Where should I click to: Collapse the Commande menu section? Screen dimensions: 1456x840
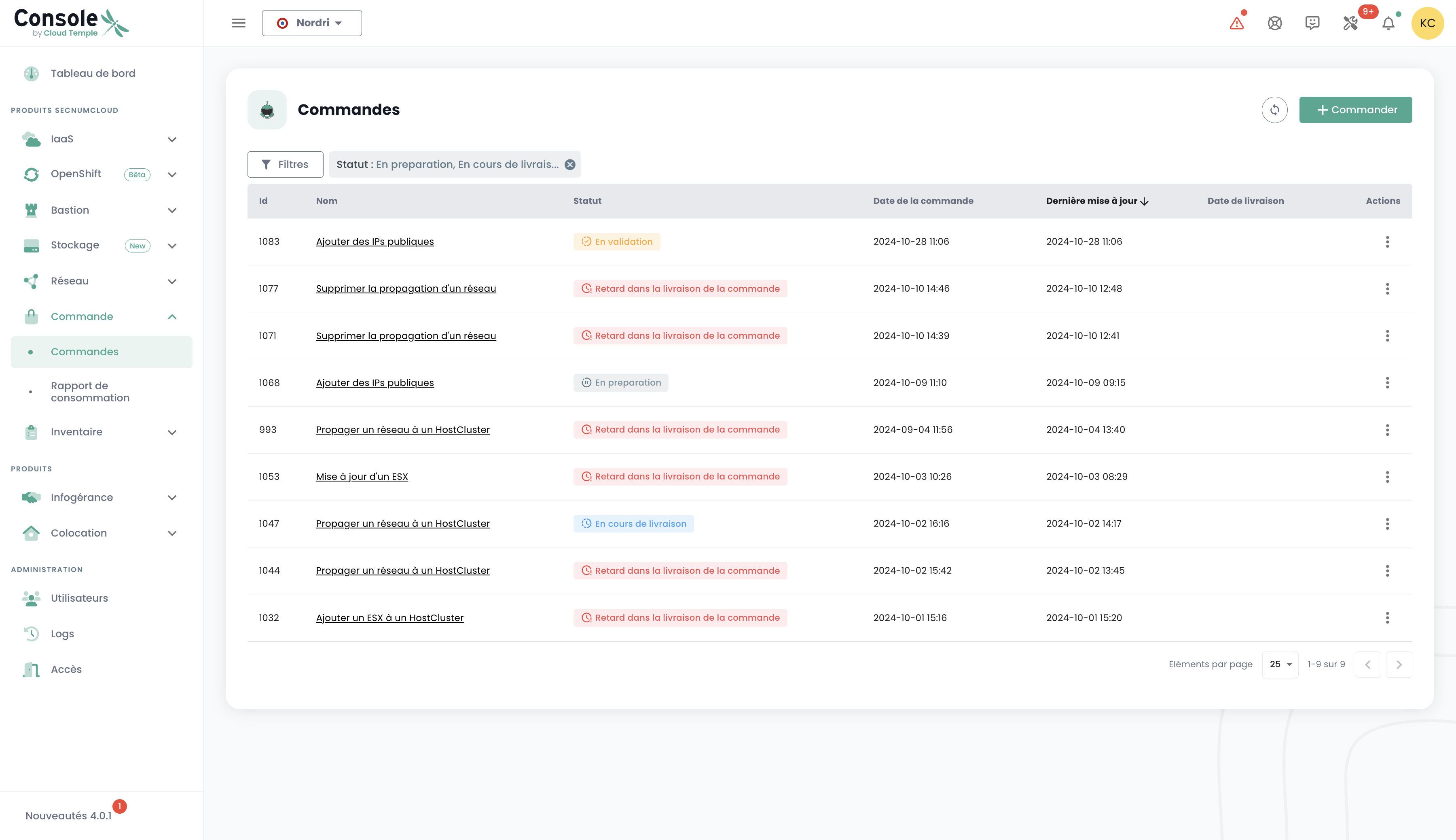pyautogui.click(x=172, y=317)
